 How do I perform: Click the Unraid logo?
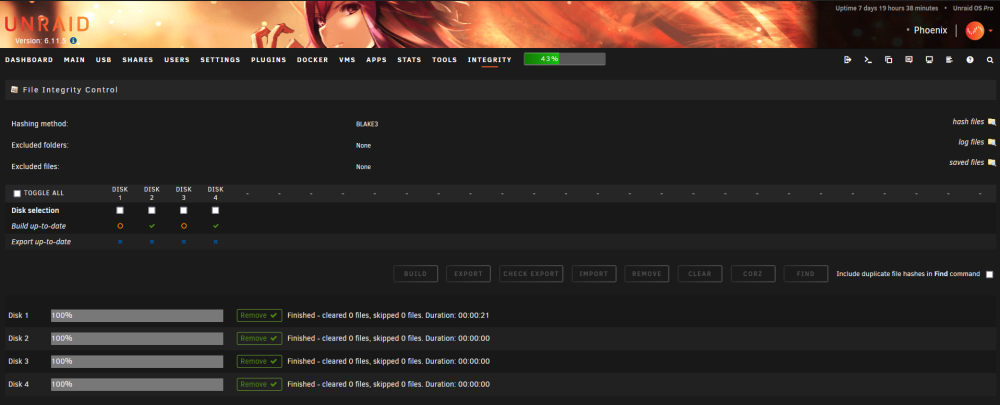47,24
